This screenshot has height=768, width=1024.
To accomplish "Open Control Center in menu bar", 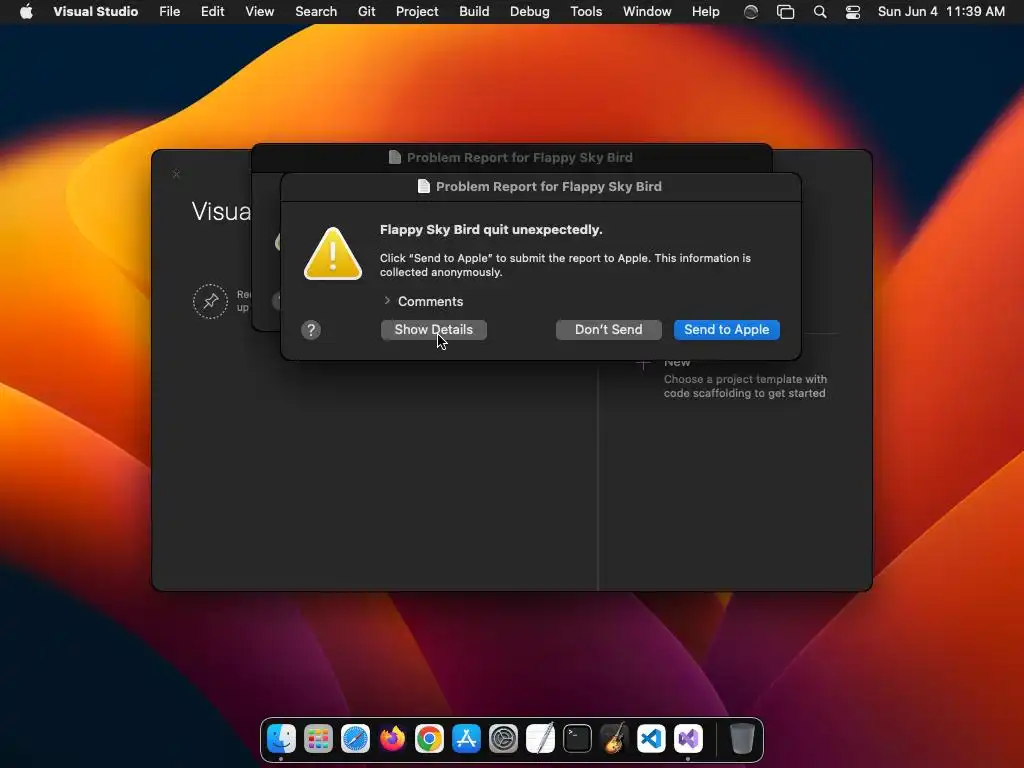I will coord(852,12).
